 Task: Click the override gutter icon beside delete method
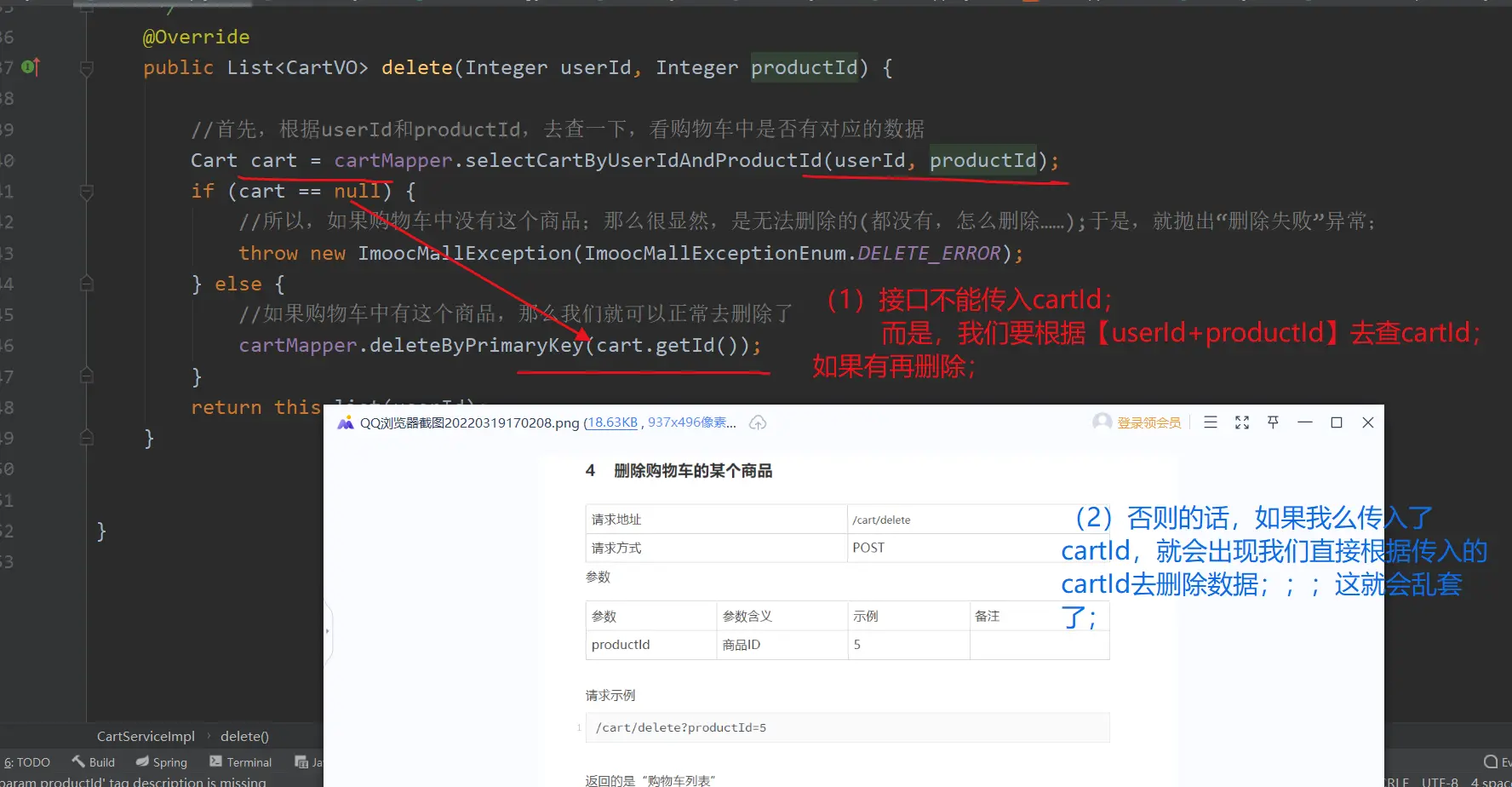click(31, 66)
